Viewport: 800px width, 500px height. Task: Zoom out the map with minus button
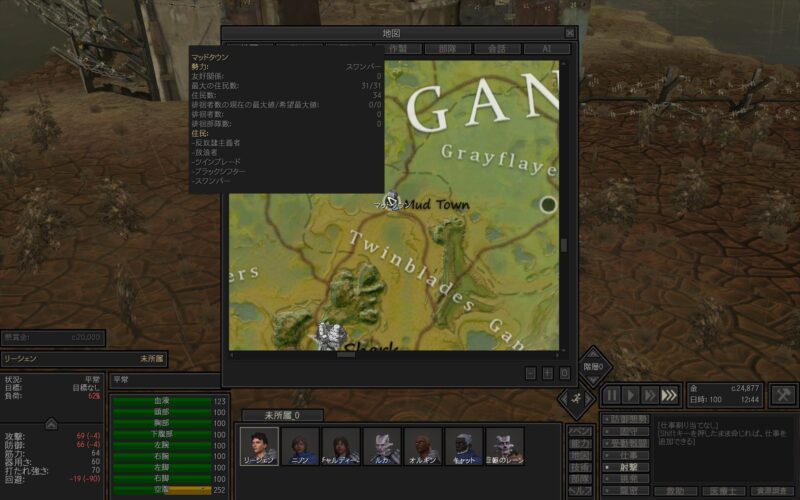[531, 373]
